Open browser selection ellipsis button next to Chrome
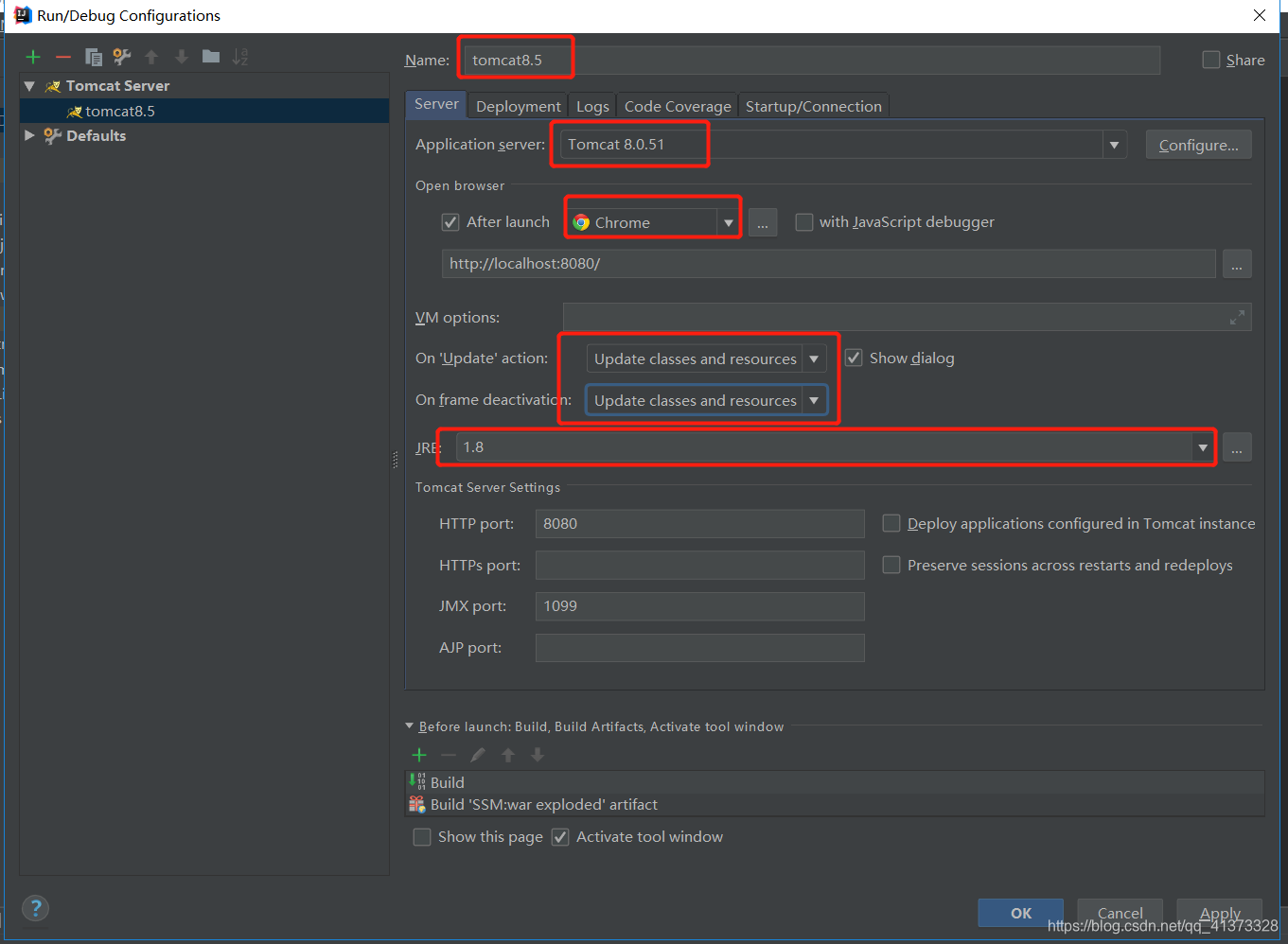Viewport: 1288px width, 944px height. pyautogui.click(x=763, y=222)
